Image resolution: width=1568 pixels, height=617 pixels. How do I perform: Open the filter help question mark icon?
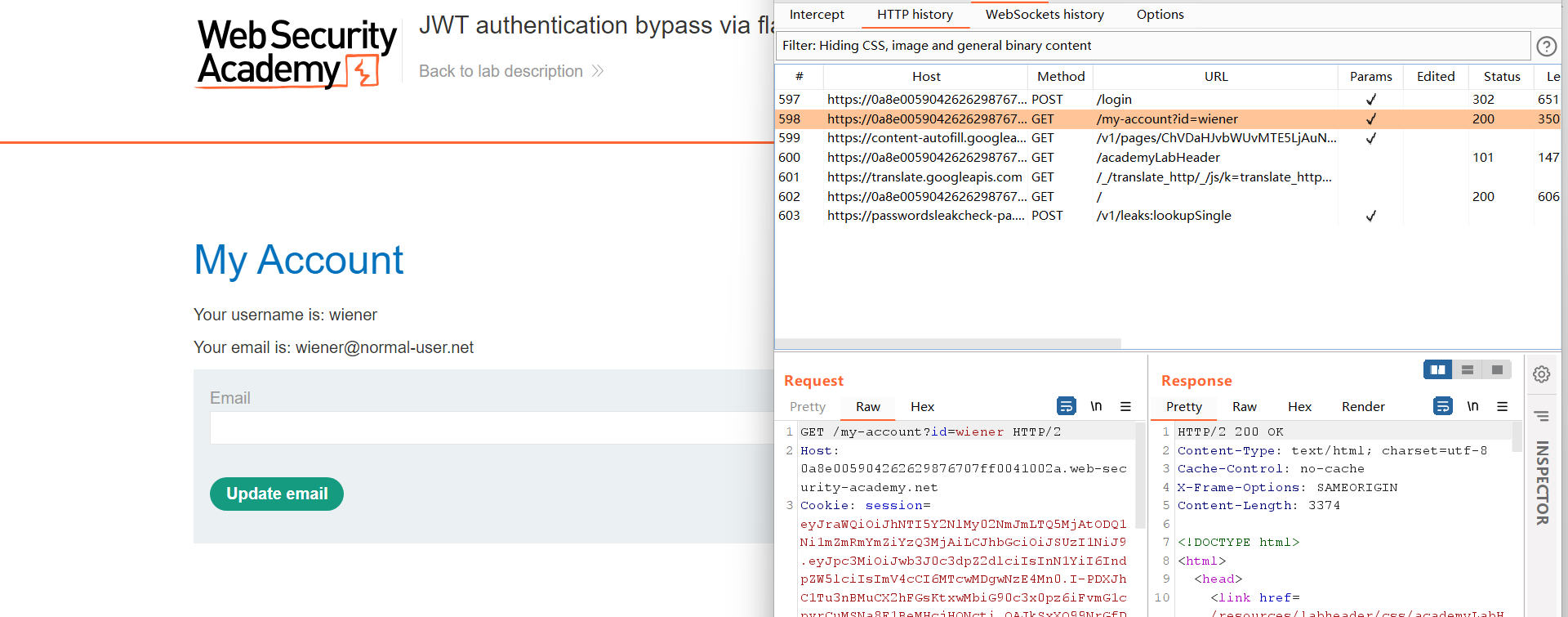click(1546, 47)
